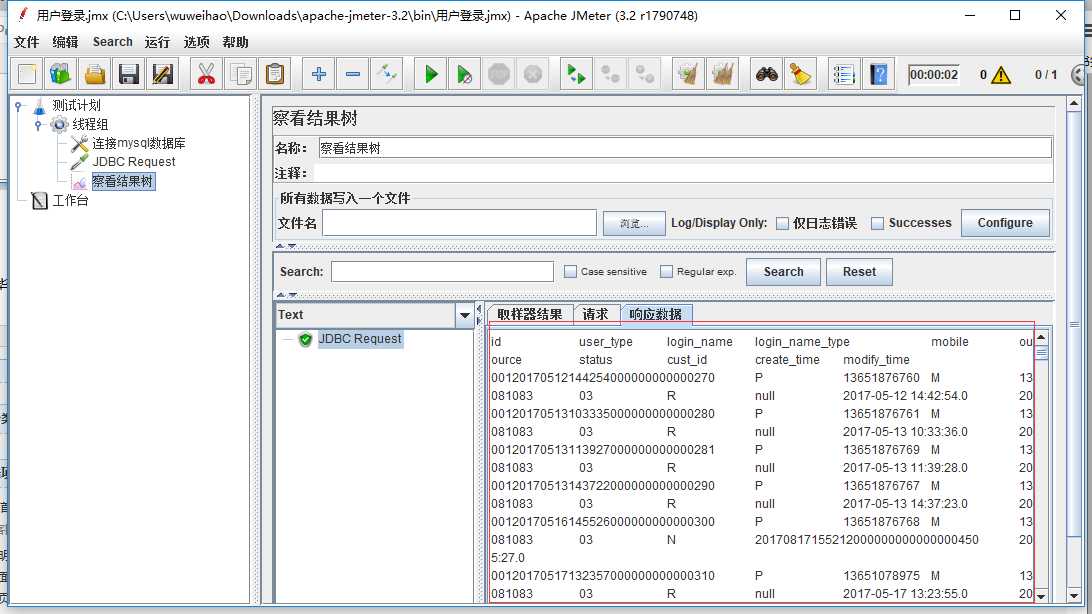Image resolution: width=1092 pixels, height=614 pixels.
Task: Click the New test plan icon
Action: (x=27, y=74)
